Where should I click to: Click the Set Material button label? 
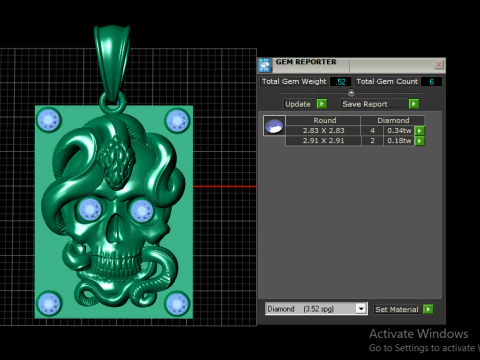tap(397, 309)
